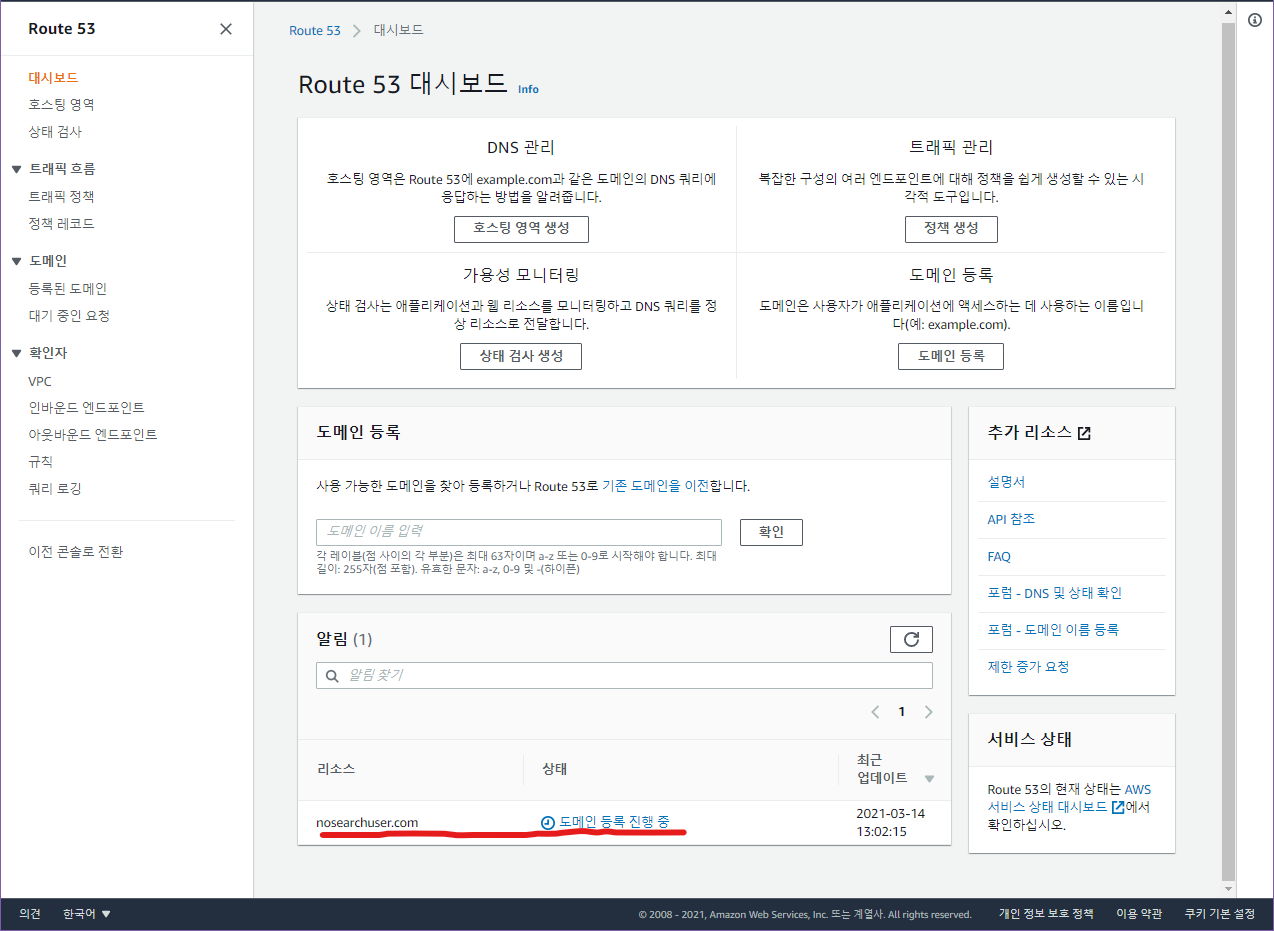Open 호스팅 영역 in the sidebar

(61, 104)
